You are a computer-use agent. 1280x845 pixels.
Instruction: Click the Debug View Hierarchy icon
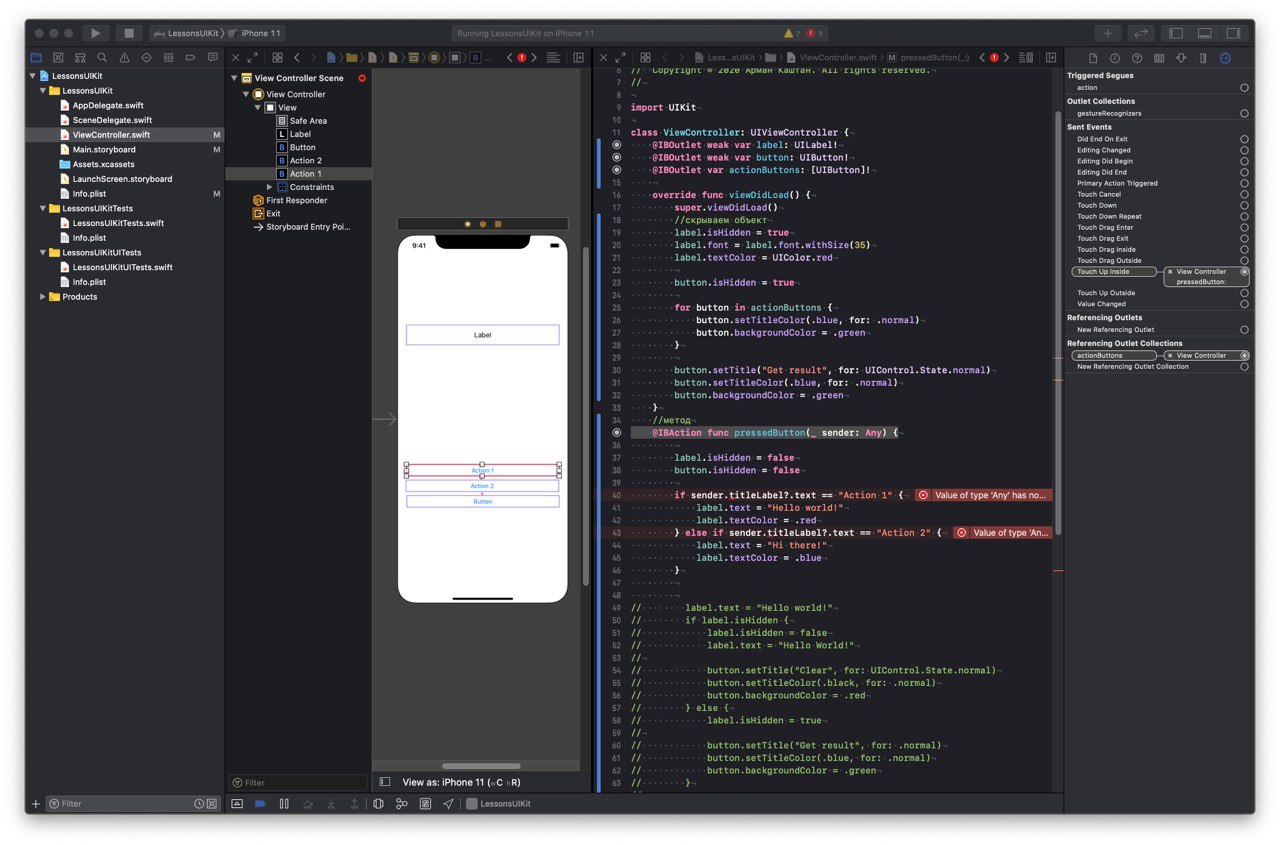click(378, 803)
